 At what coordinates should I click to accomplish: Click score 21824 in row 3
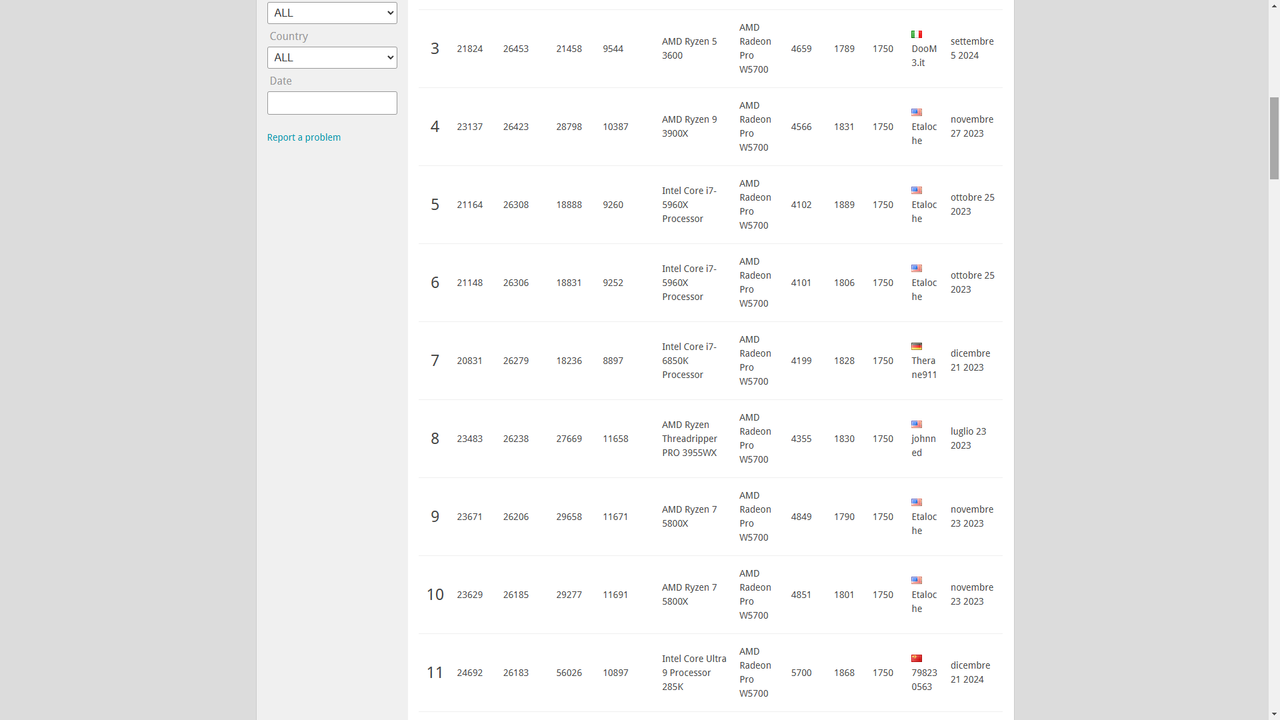(470, 49)
